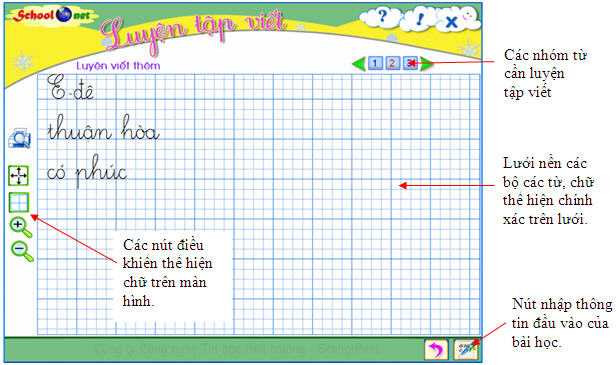Click the word "E-đê" on grid
This screenshot has height=365, width=616.
[x=70, y=88]
